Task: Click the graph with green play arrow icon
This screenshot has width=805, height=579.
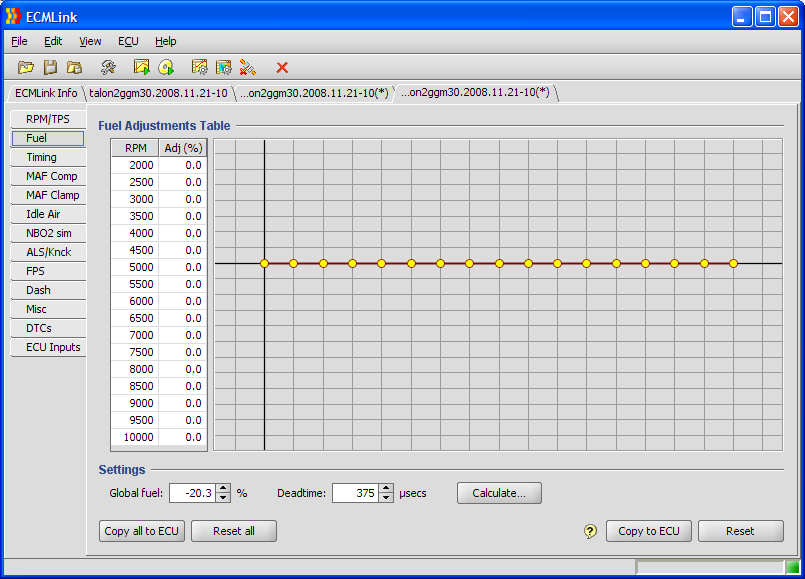Action: click(x=142, y=67)
